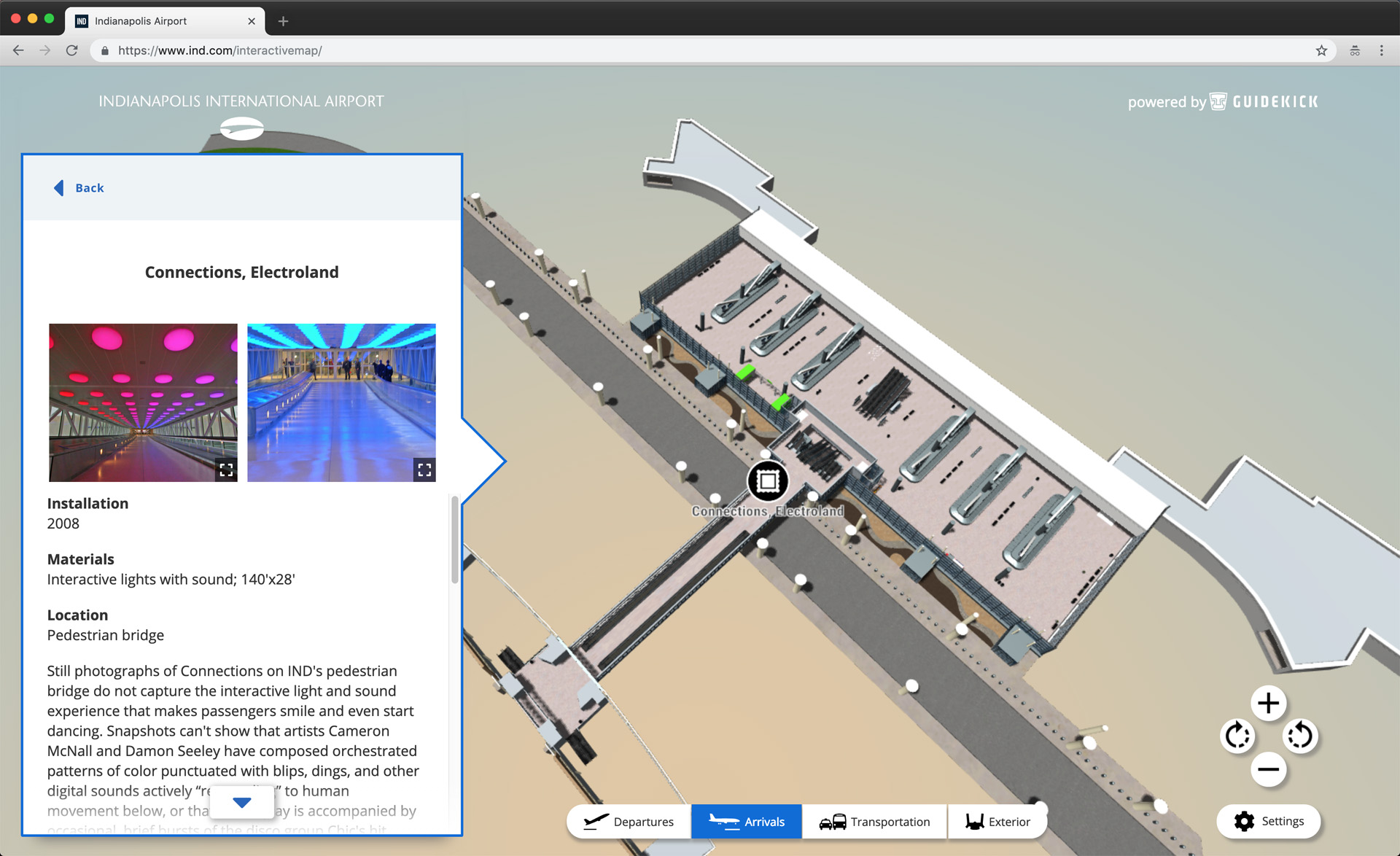Rotate the map counterclockwise

(x=1300, y=736)
